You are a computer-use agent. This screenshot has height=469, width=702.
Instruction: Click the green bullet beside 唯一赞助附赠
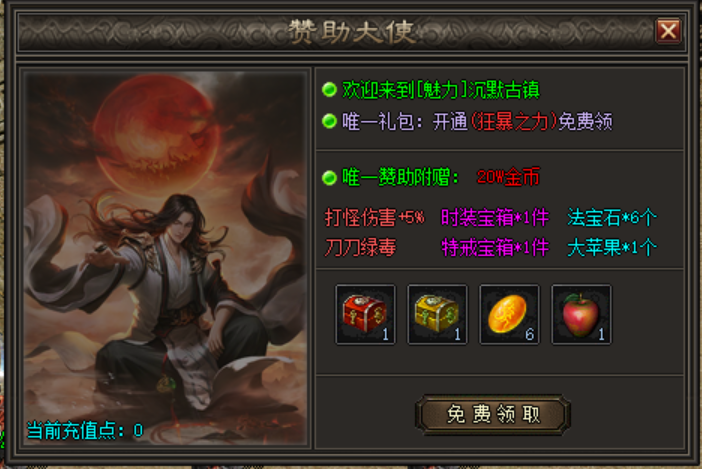click(x=330, y=178)
